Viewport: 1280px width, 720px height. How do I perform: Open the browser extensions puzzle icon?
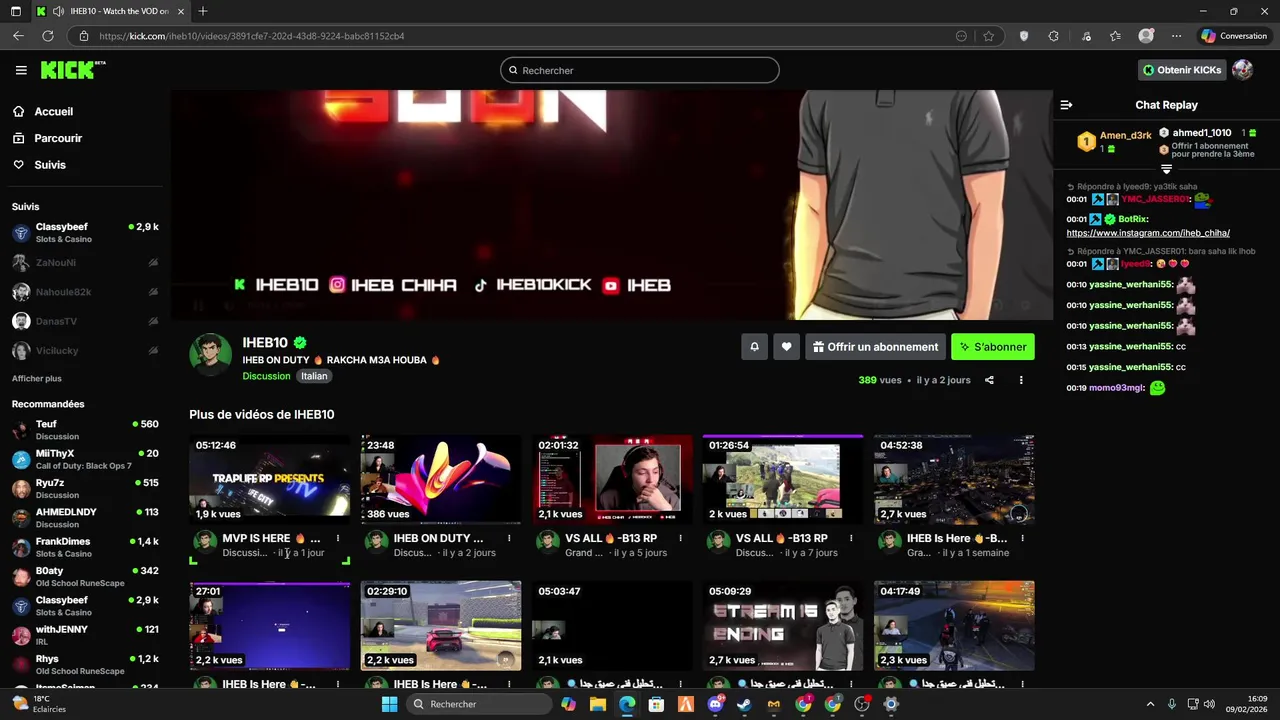pos(1053,36)
